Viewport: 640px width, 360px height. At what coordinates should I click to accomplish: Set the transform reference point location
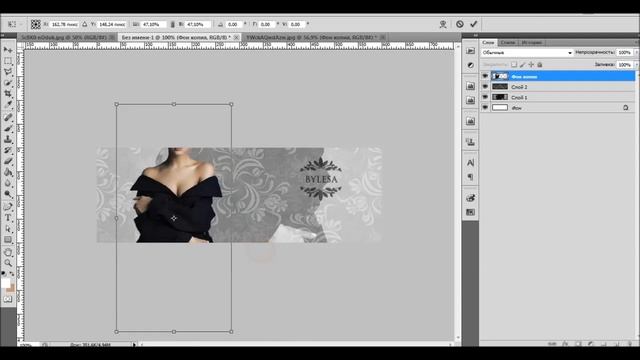click(x=36, y=24)
